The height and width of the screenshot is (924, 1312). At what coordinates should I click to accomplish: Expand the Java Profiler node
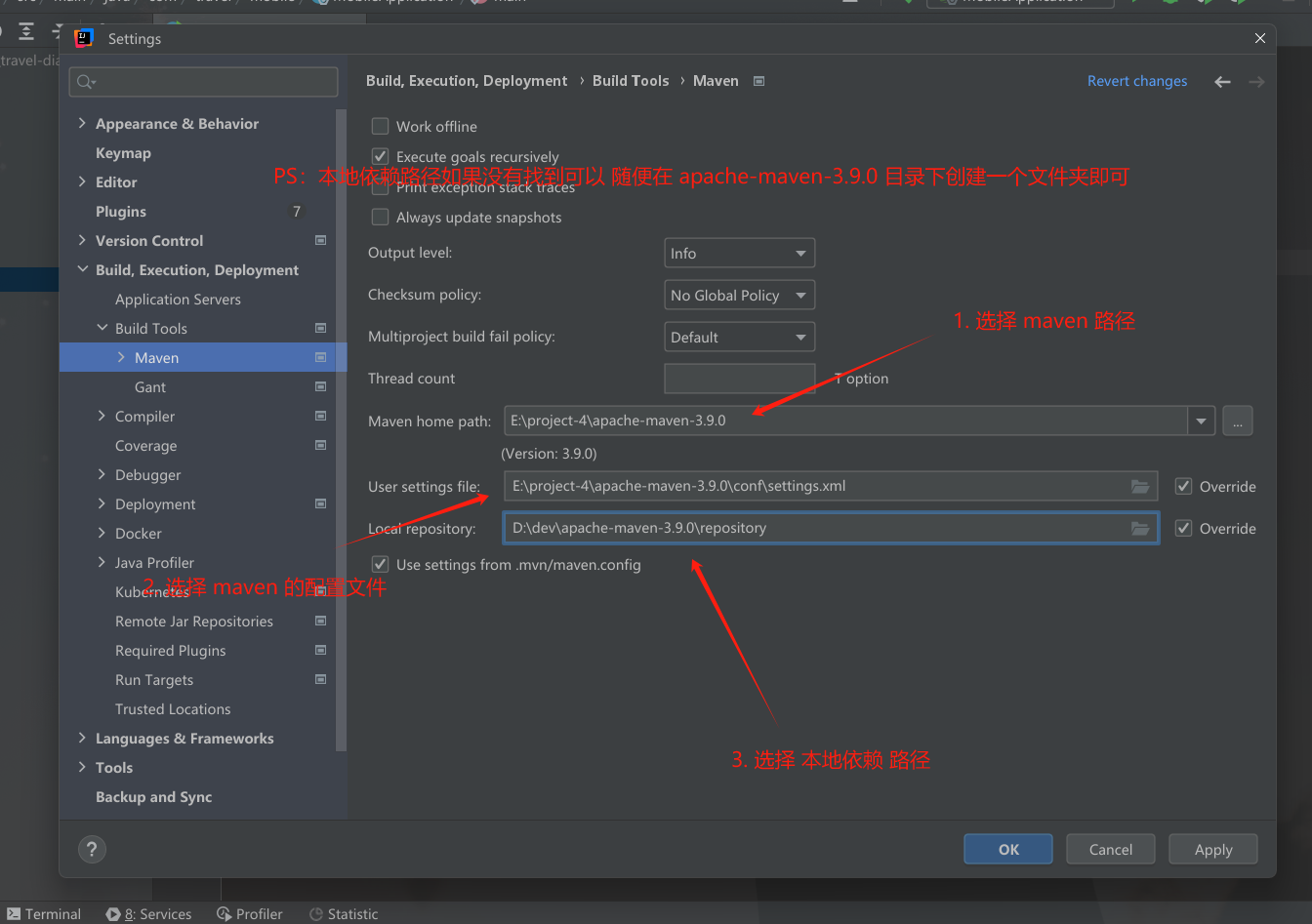click(x=102, y=563)
